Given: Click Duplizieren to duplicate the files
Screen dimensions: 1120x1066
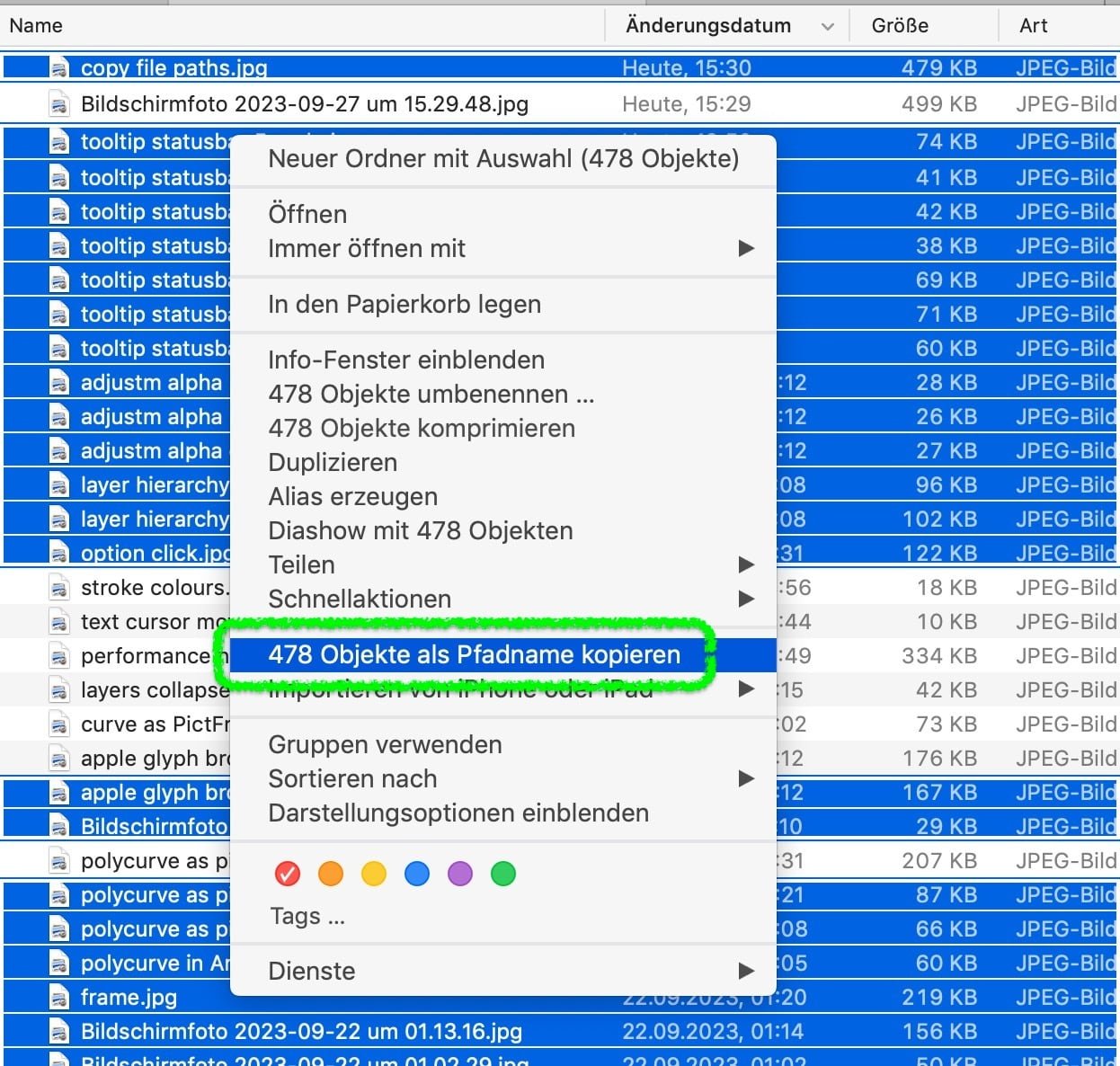Looking at the screenshot, I should click(x=333, y=462).
